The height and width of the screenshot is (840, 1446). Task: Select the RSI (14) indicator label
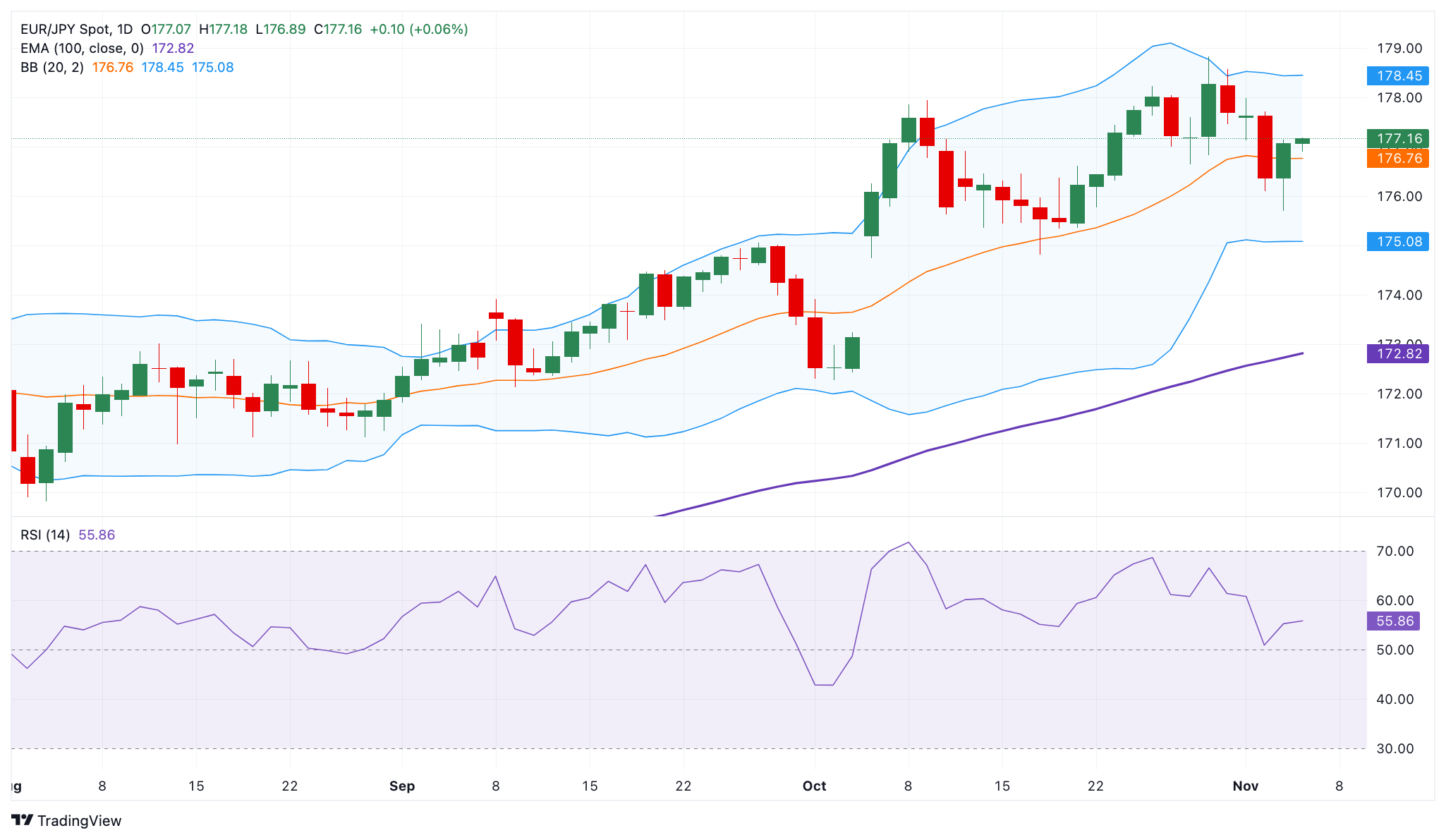pos(44,535)
